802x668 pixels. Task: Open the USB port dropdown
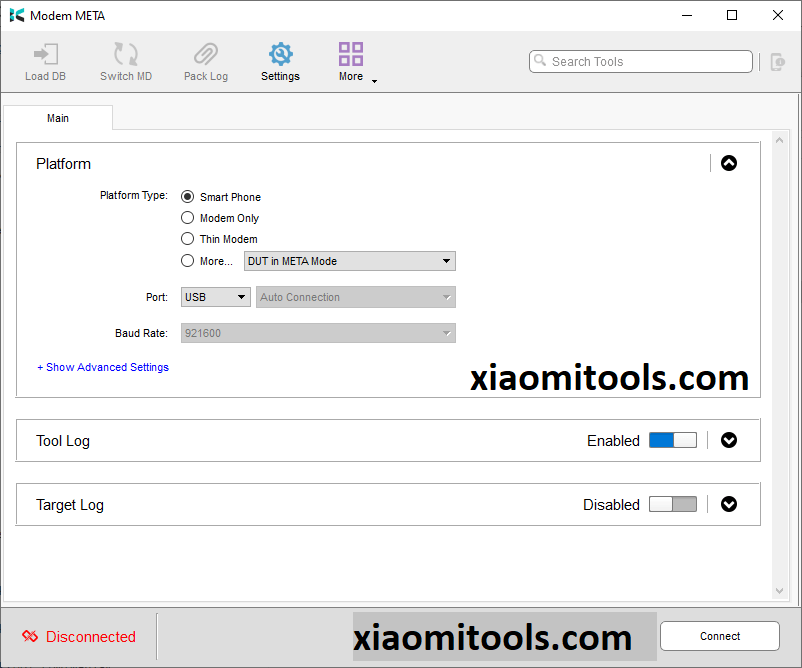[215, 297]
